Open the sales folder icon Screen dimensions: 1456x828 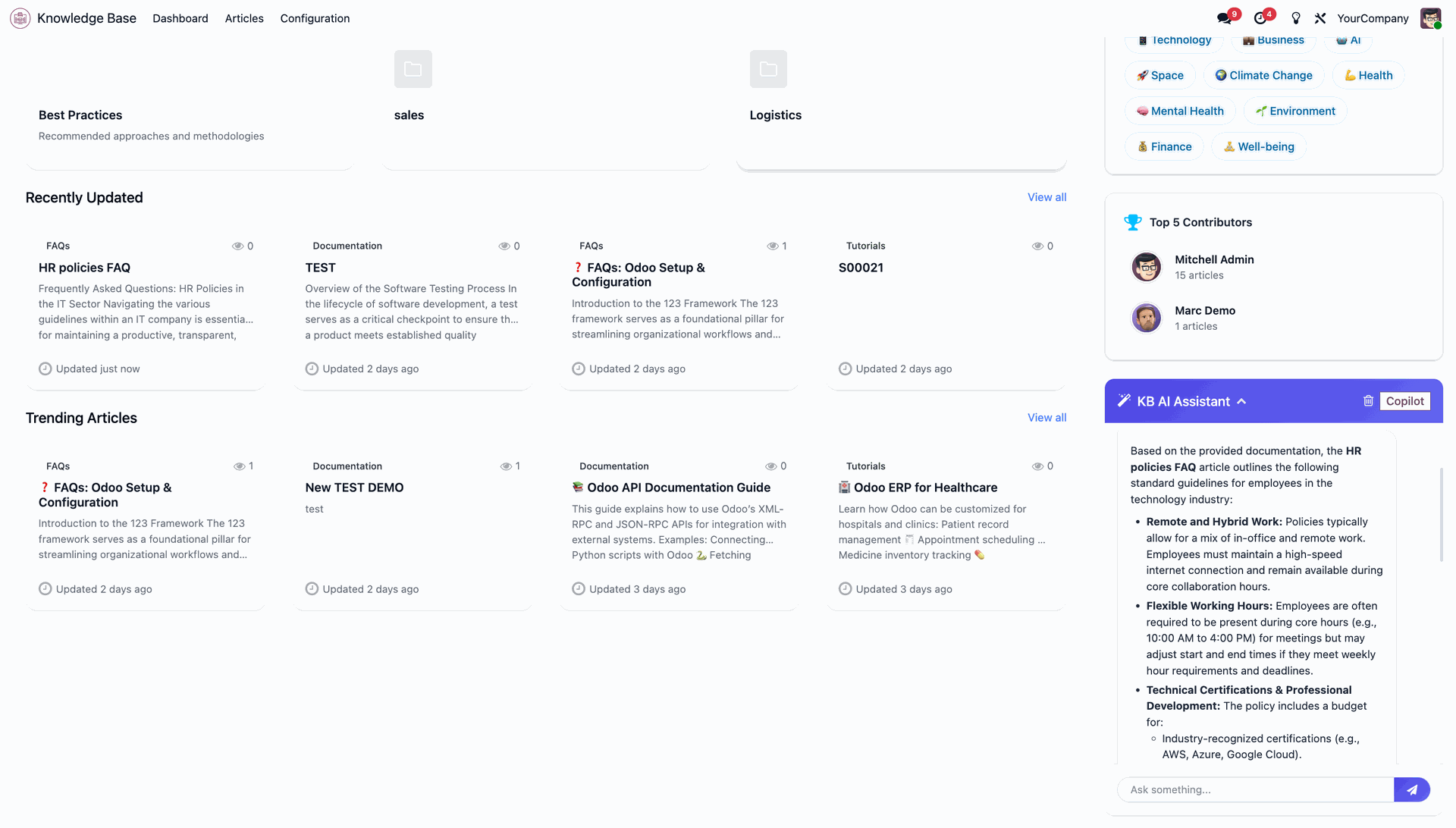pos(413,69)
